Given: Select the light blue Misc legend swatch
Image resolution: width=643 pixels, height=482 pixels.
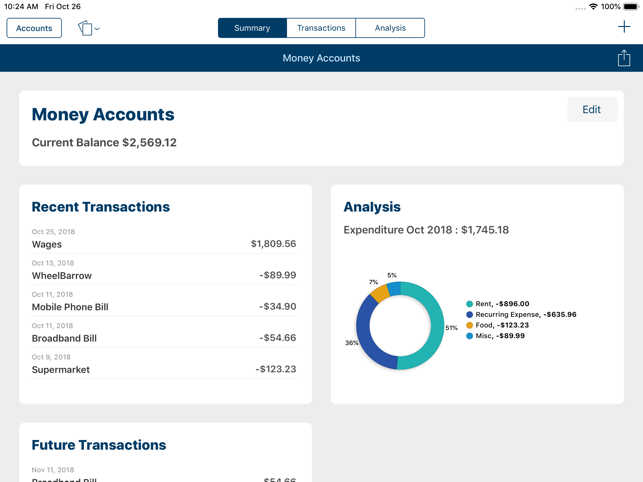Looking at the screenshot, I should coord(470,336).
